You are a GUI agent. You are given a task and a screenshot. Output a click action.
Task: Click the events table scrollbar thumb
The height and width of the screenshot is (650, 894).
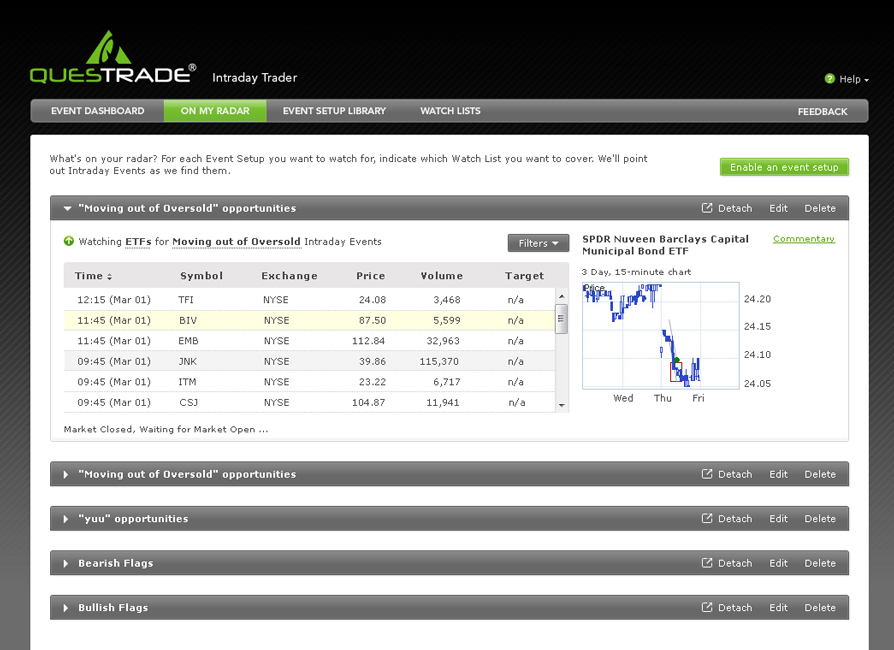coord(562,319)
